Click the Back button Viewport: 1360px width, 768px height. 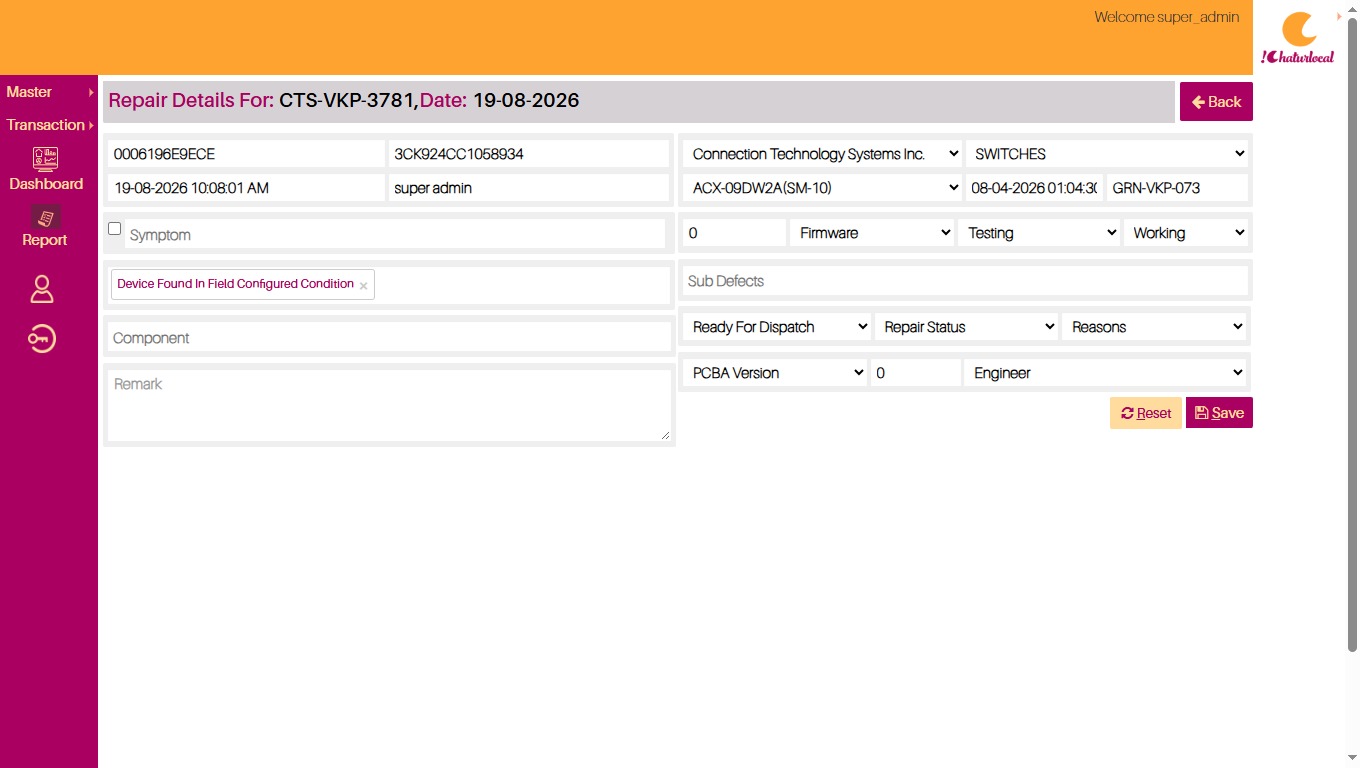[1216, 102]
